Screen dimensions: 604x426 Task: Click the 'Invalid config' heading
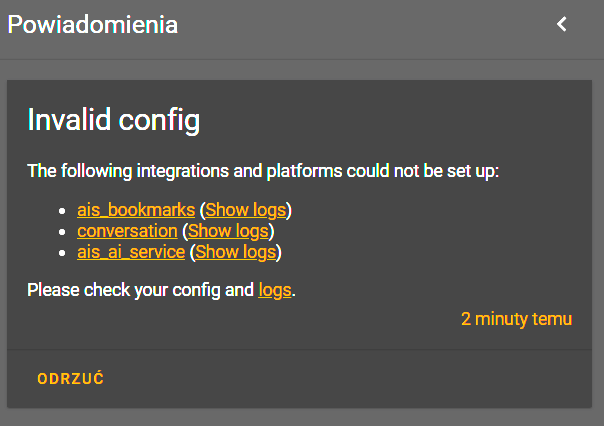(x=113, y=121)
